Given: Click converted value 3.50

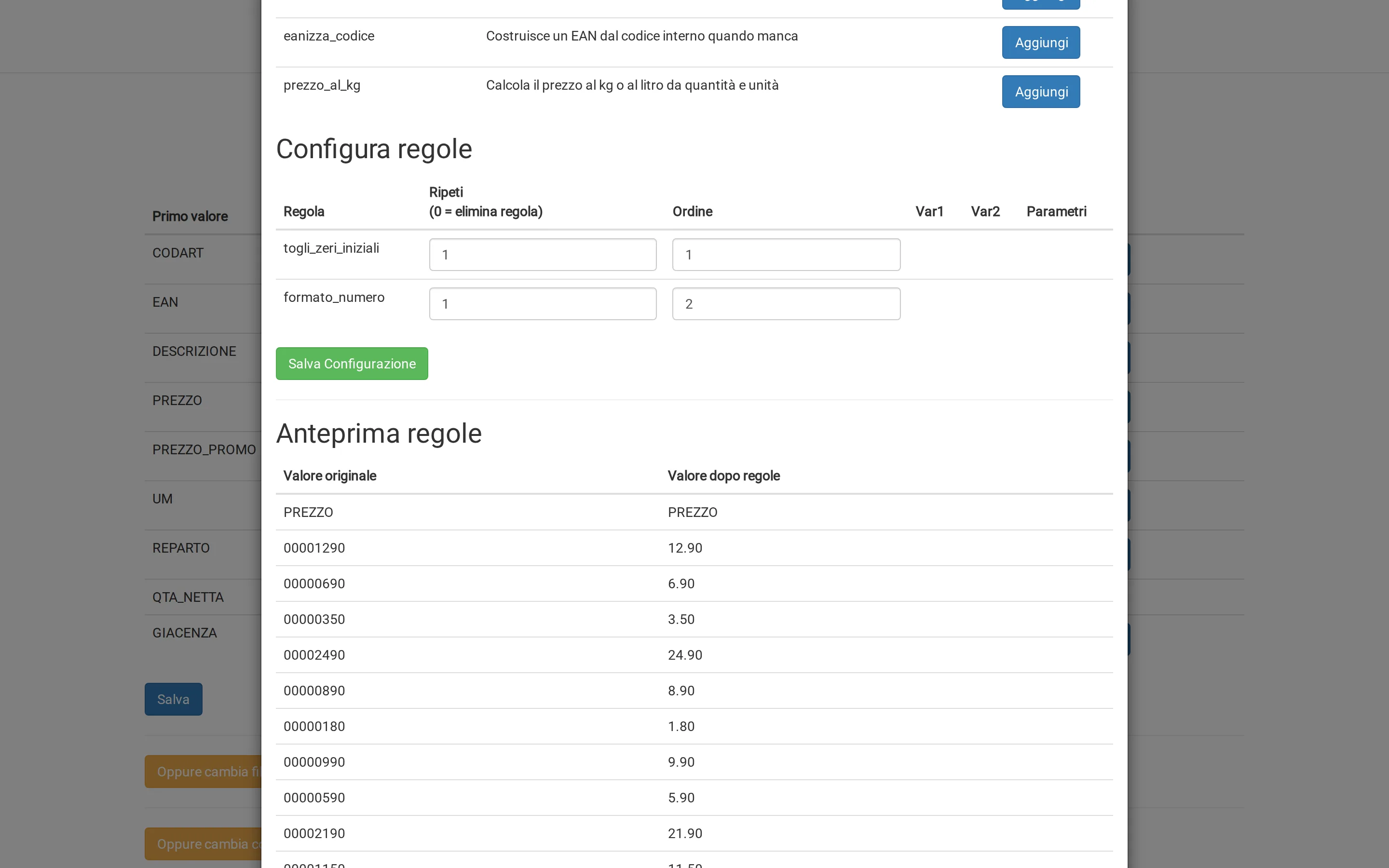Looking at the screenshot, I should click(681, 620).
